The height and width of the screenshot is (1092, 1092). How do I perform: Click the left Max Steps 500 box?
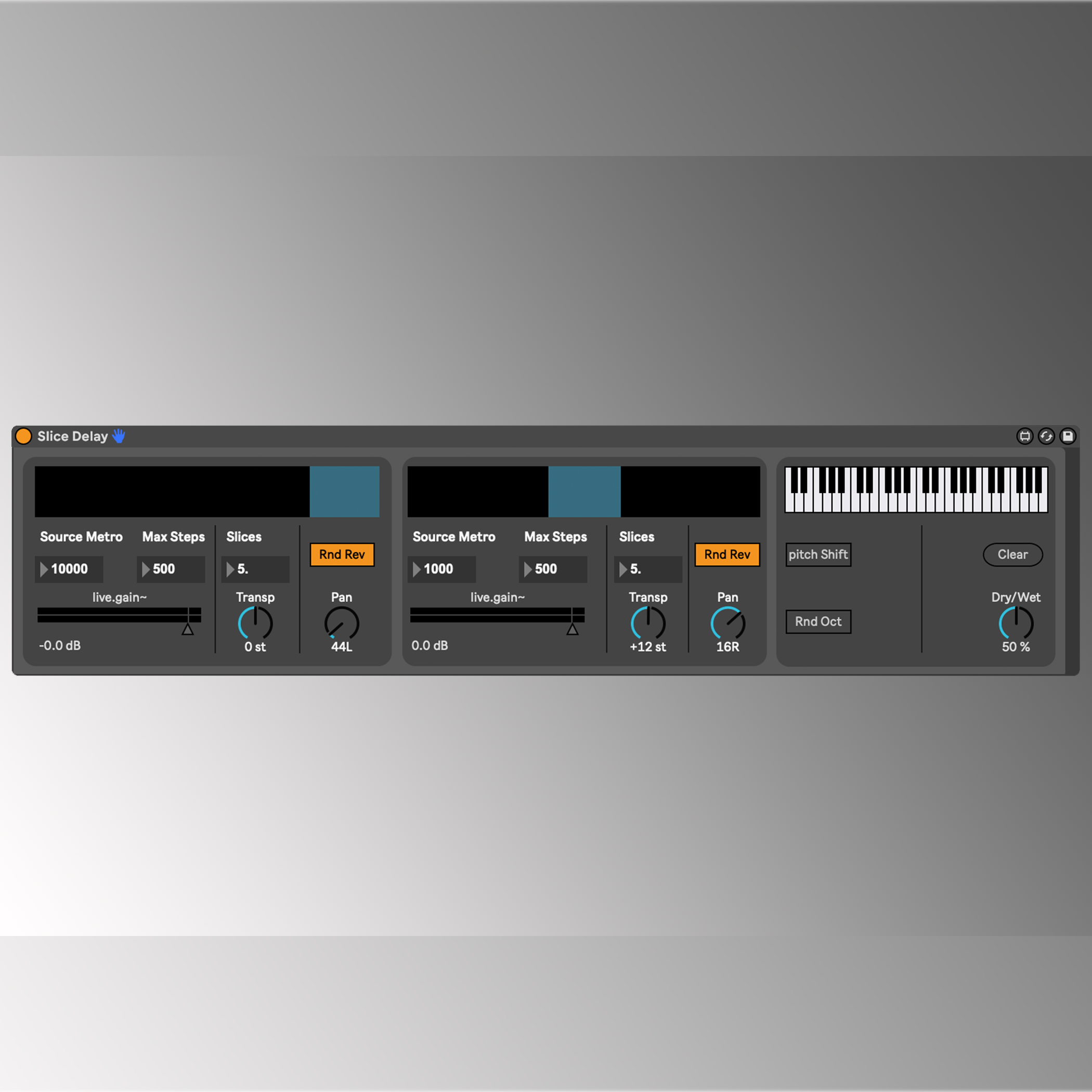coord(171,569)
